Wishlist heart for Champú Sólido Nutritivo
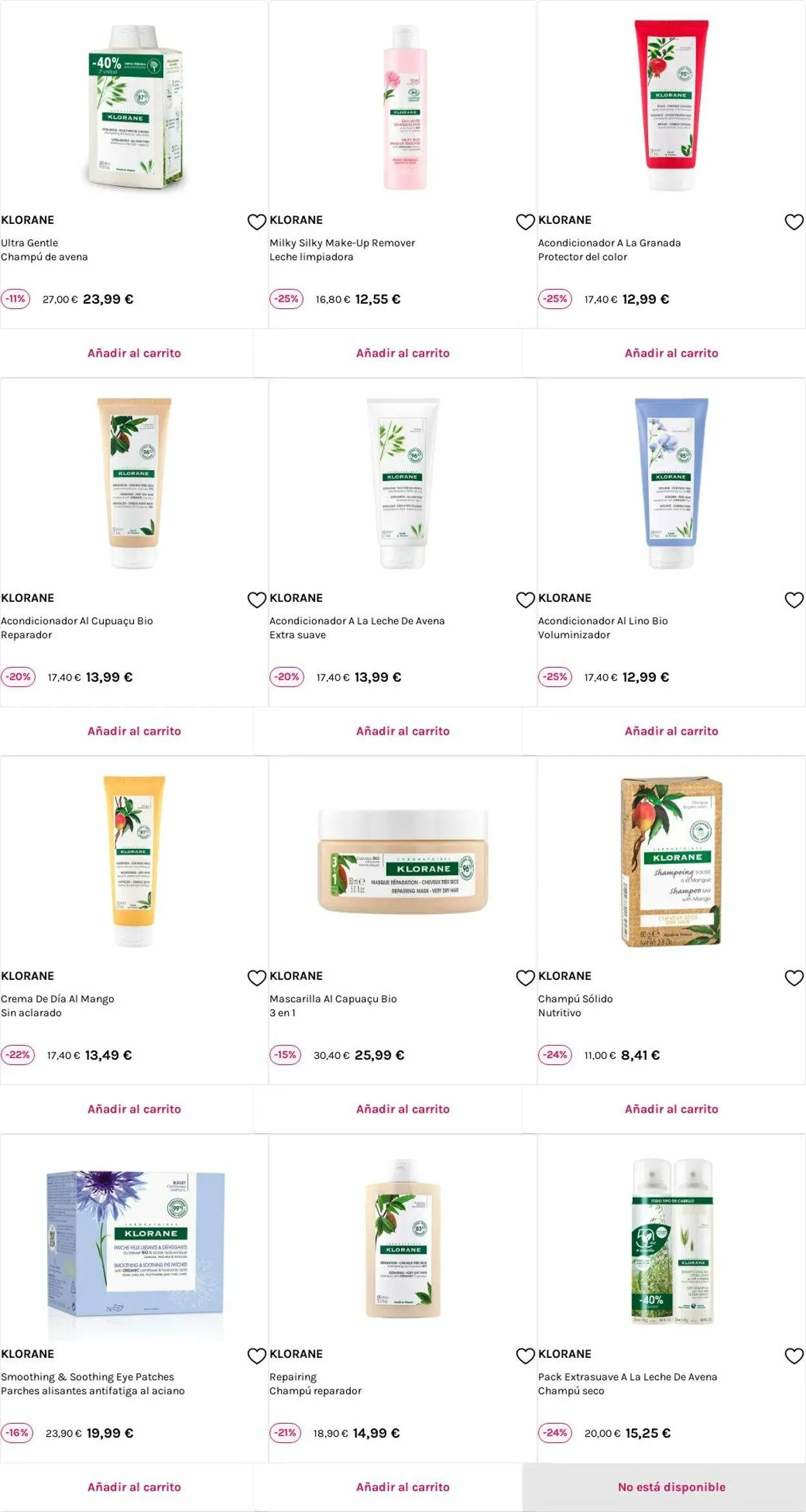Image resolution: width=806 pixels, height=1512 pixels. [794, 978]
